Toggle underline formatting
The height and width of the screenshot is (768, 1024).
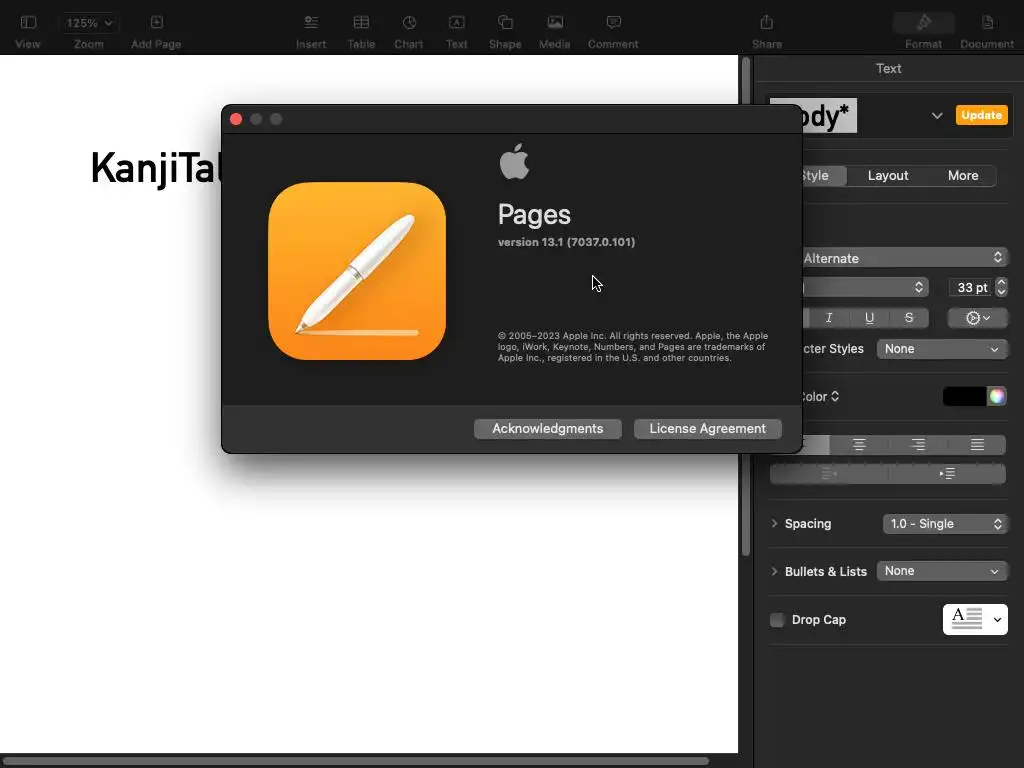(x=869, y=318)
